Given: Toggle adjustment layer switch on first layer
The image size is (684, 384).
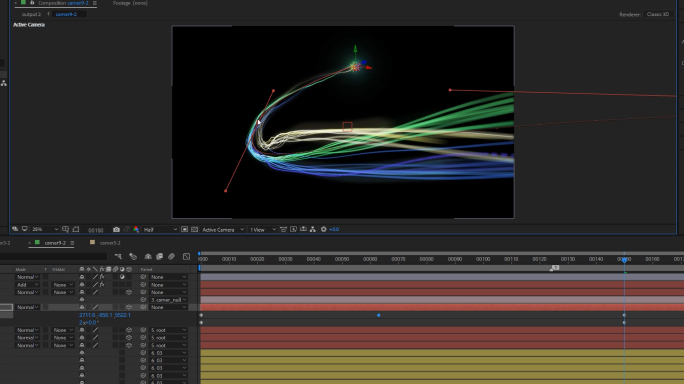Looking at the screenshot, I should 122,277.
